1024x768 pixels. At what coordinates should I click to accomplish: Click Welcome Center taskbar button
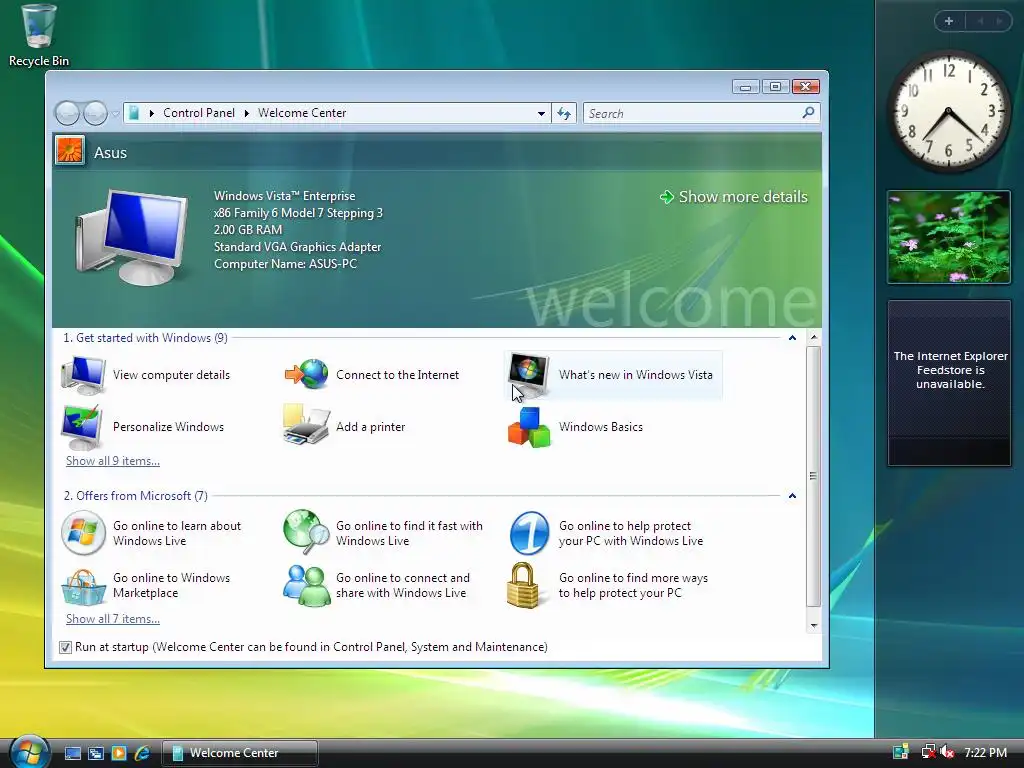tap(240, 753)
